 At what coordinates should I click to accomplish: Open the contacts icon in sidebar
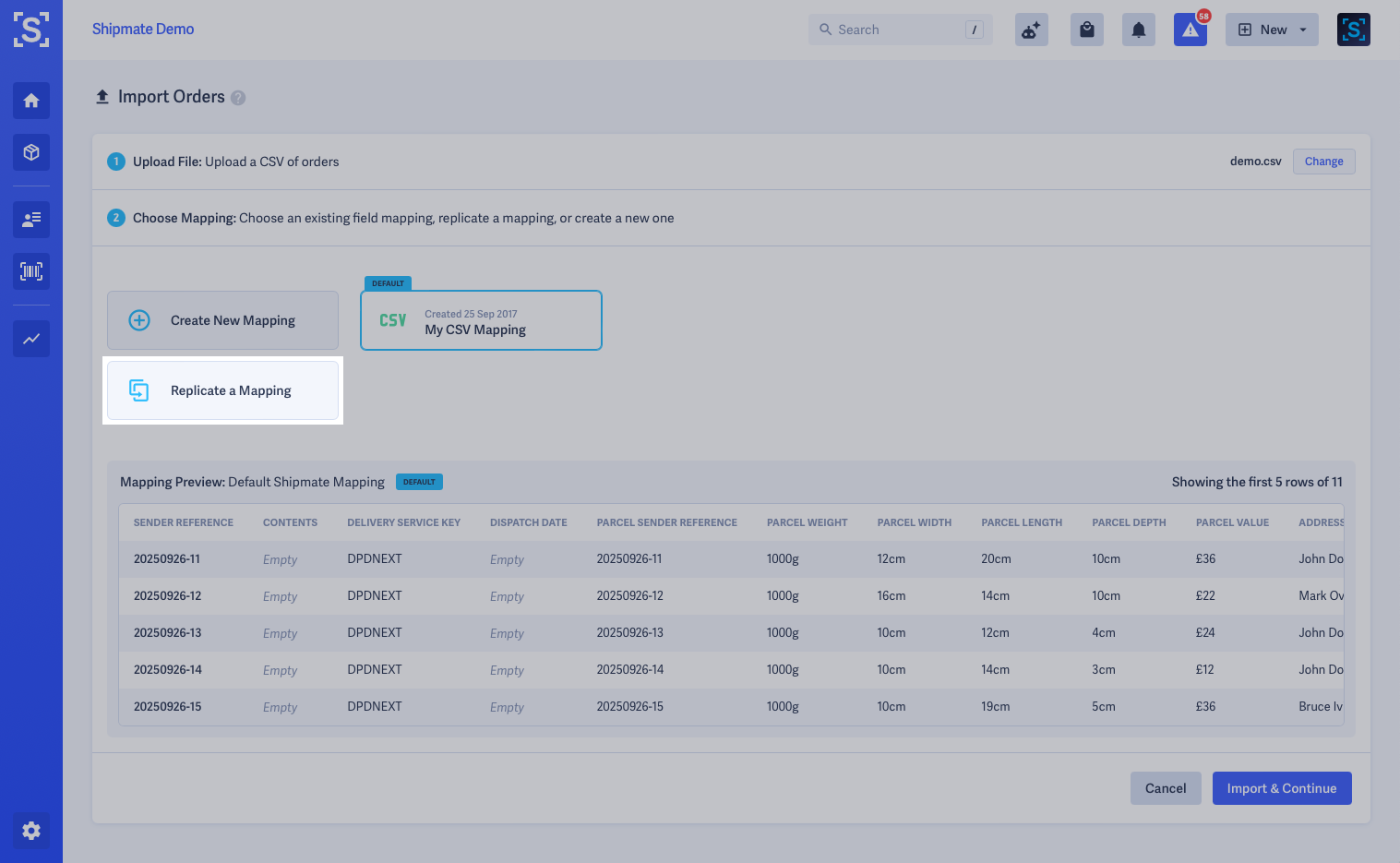coord(31,220)
